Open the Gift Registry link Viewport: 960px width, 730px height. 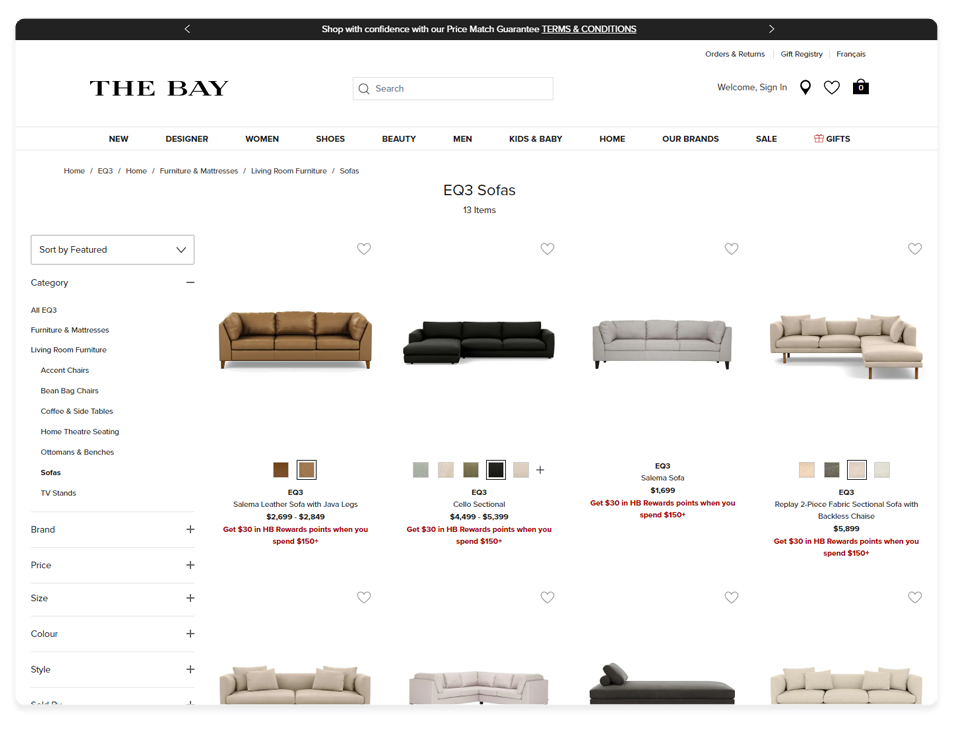(x=801, y=54)
